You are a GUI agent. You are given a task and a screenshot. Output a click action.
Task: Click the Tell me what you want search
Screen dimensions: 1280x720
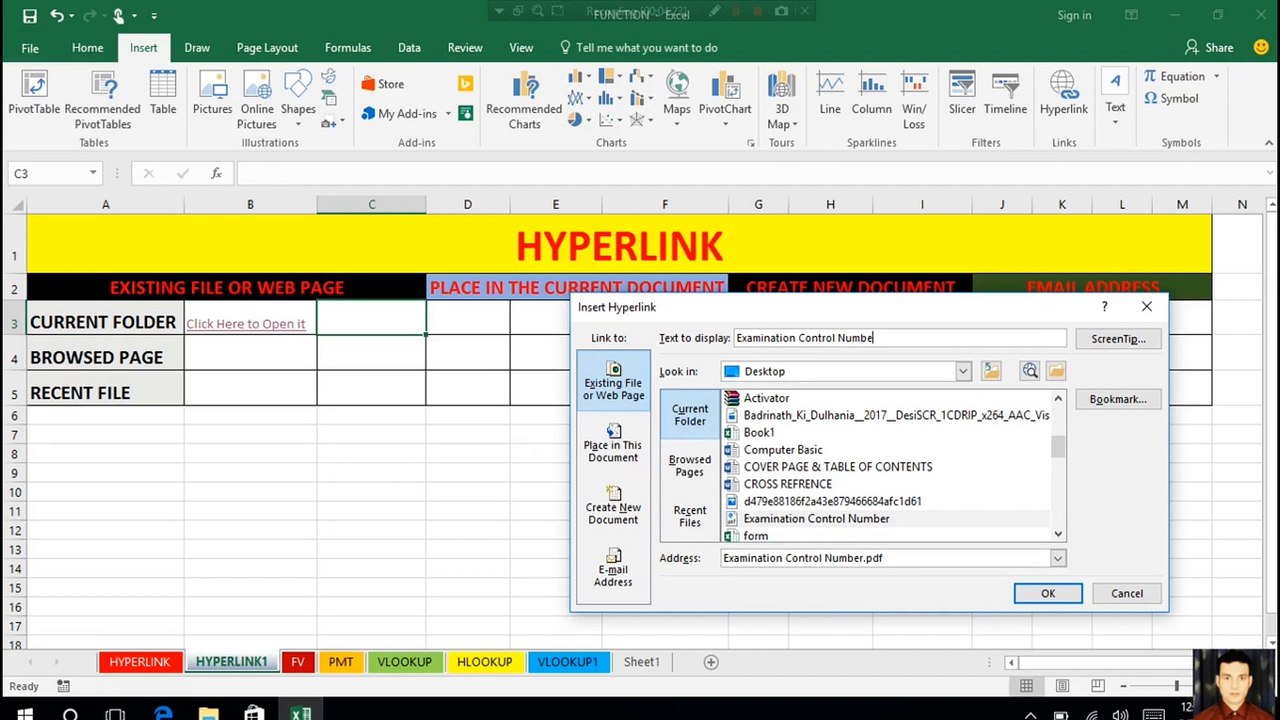(638, 48)
